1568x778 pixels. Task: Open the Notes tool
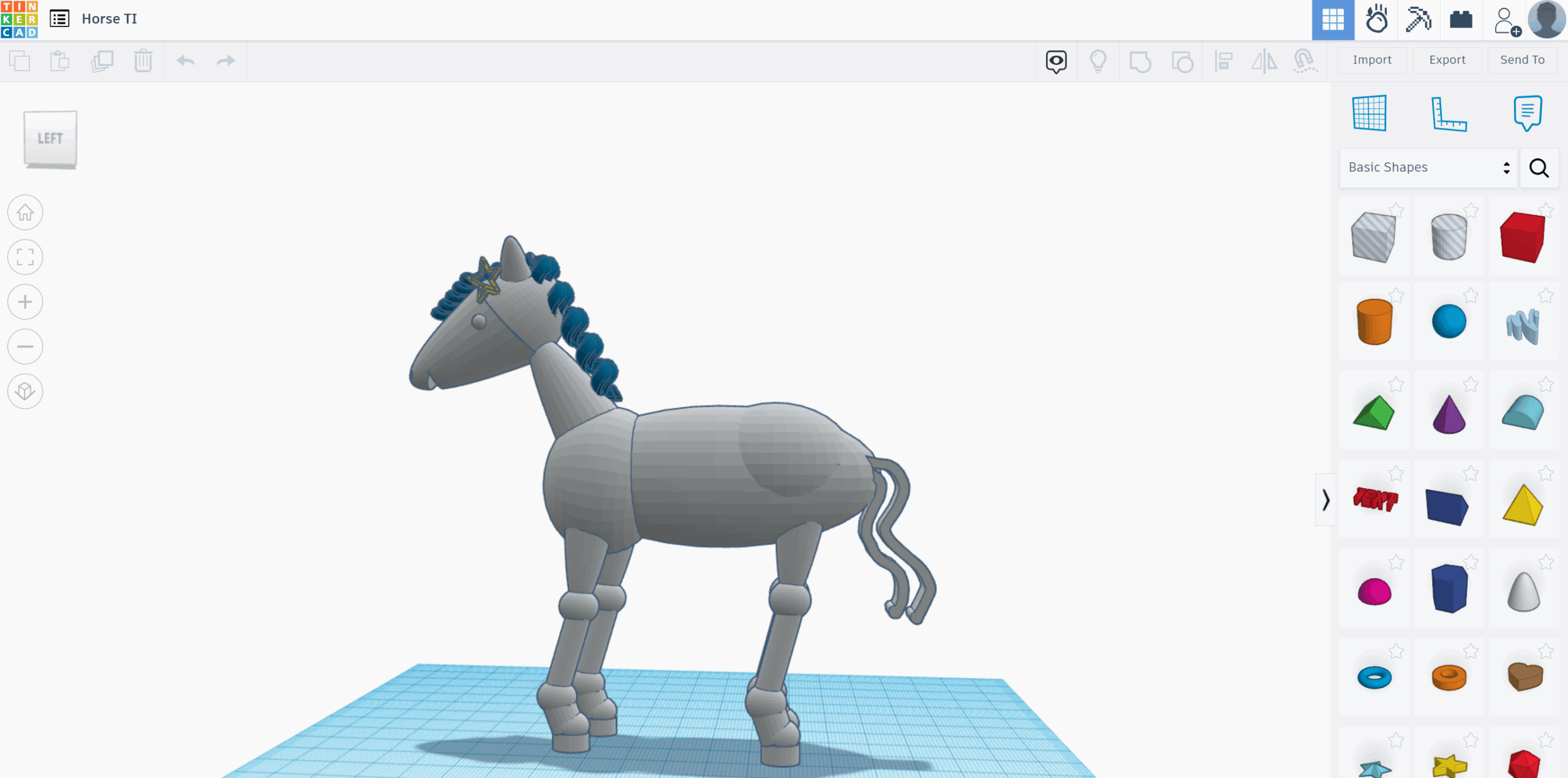(x=1527, y=113)
